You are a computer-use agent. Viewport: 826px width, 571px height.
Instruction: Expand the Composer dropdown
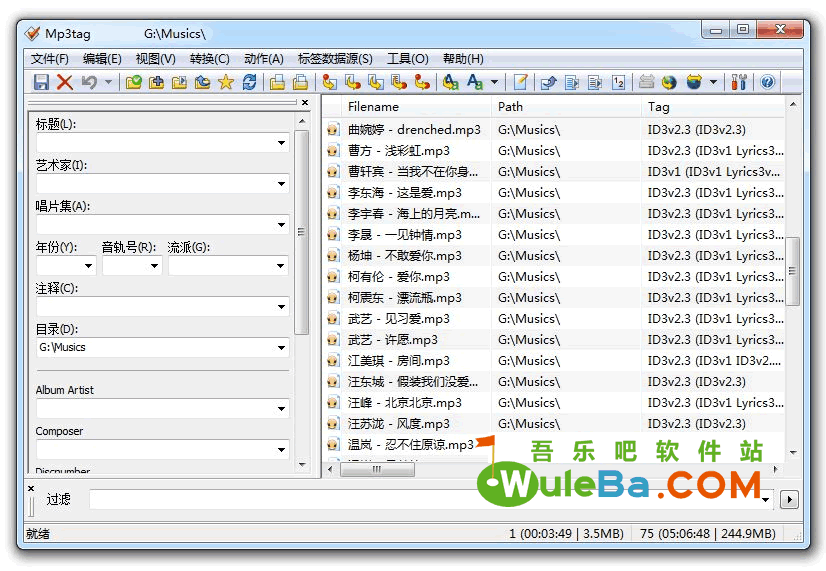(x=281, y=450)
